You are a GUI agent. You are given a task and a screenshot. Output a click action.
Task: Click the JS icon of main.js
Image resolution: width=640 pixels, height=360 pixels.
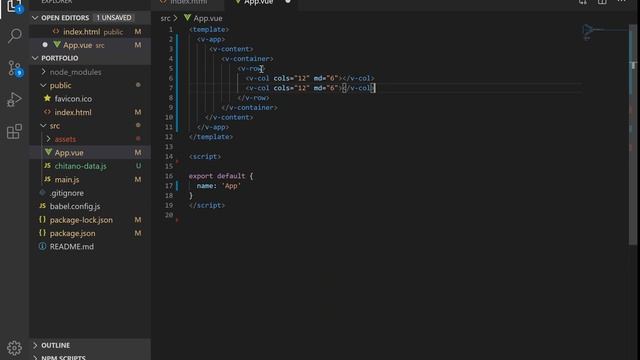pos(47,179)
